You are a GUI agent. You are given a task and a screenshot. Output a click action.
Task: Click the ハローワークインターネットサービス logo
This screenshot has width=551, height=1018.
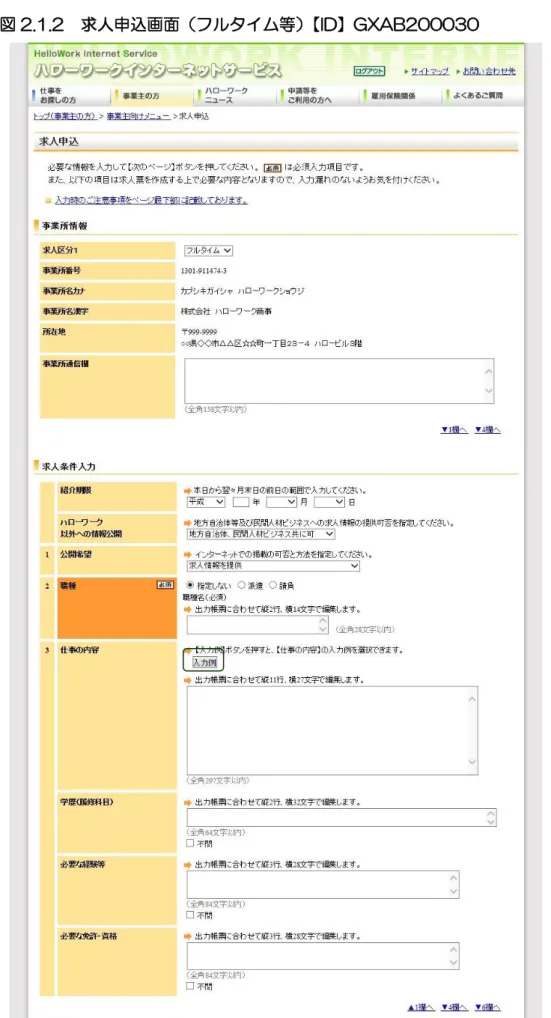point(158,70)
